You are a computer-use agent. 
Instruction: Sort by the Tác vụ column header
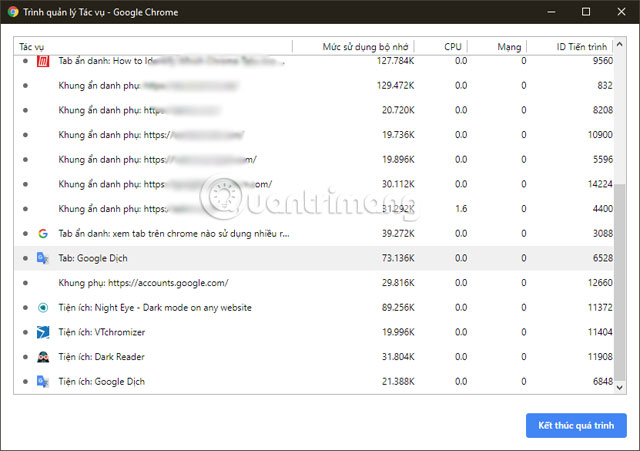pos(31,47)
